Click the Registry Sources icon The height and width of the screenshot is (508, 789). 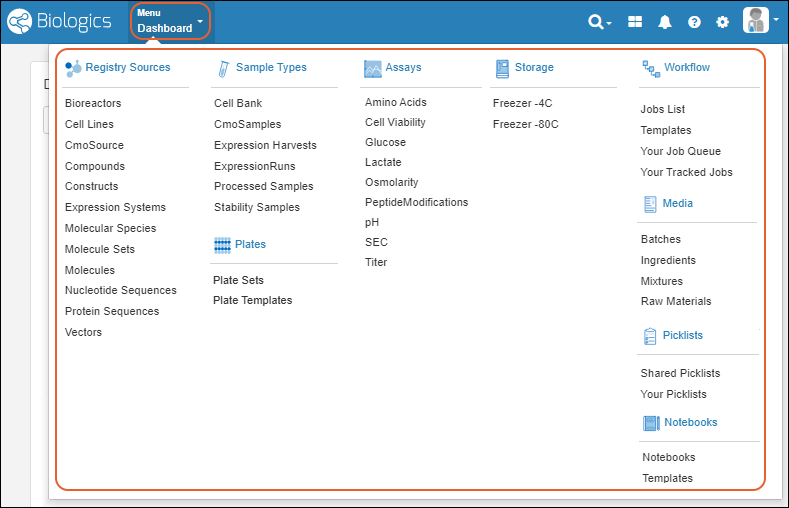73,68
